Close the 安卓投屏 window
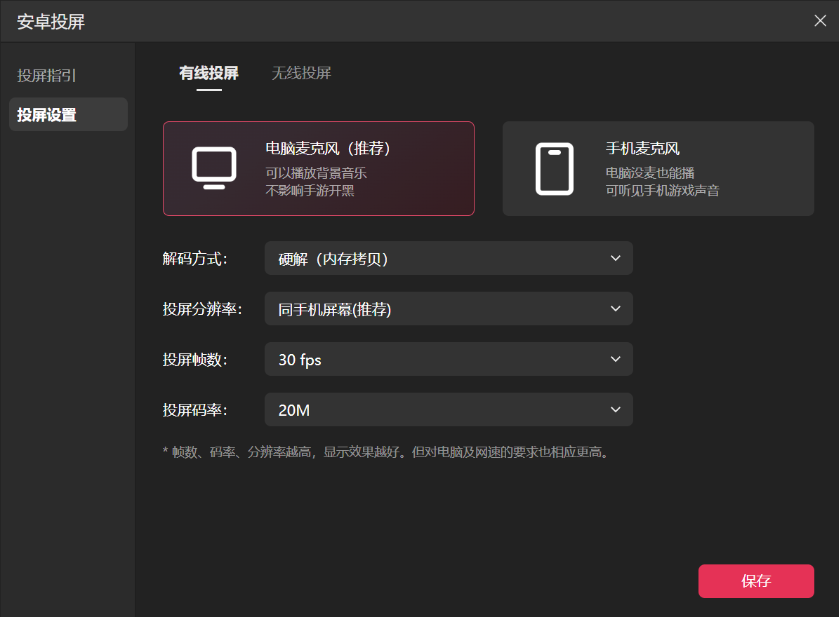The image size is (839, 617). (x=820, y=21)
